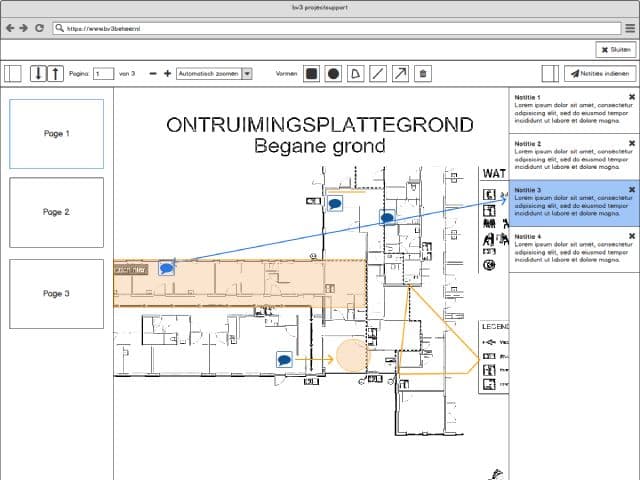The width and height of the screenshot is (640, 480).
Task: Toggle the left thumbnail sidebar panel
Action: point(14,73)
